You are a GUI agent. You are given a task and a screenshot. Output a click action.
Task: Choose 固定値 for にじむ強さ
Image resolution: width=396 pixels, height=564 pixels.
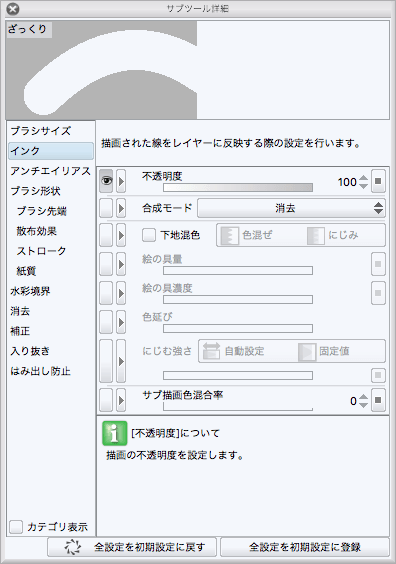(x=324, y=351)
